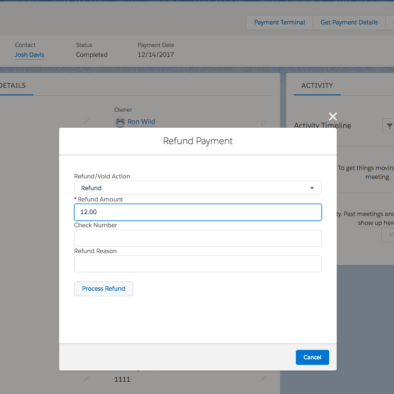Click the edit pencil at bottom right of details
Screen dimensions: 394x394
(263, 379)
